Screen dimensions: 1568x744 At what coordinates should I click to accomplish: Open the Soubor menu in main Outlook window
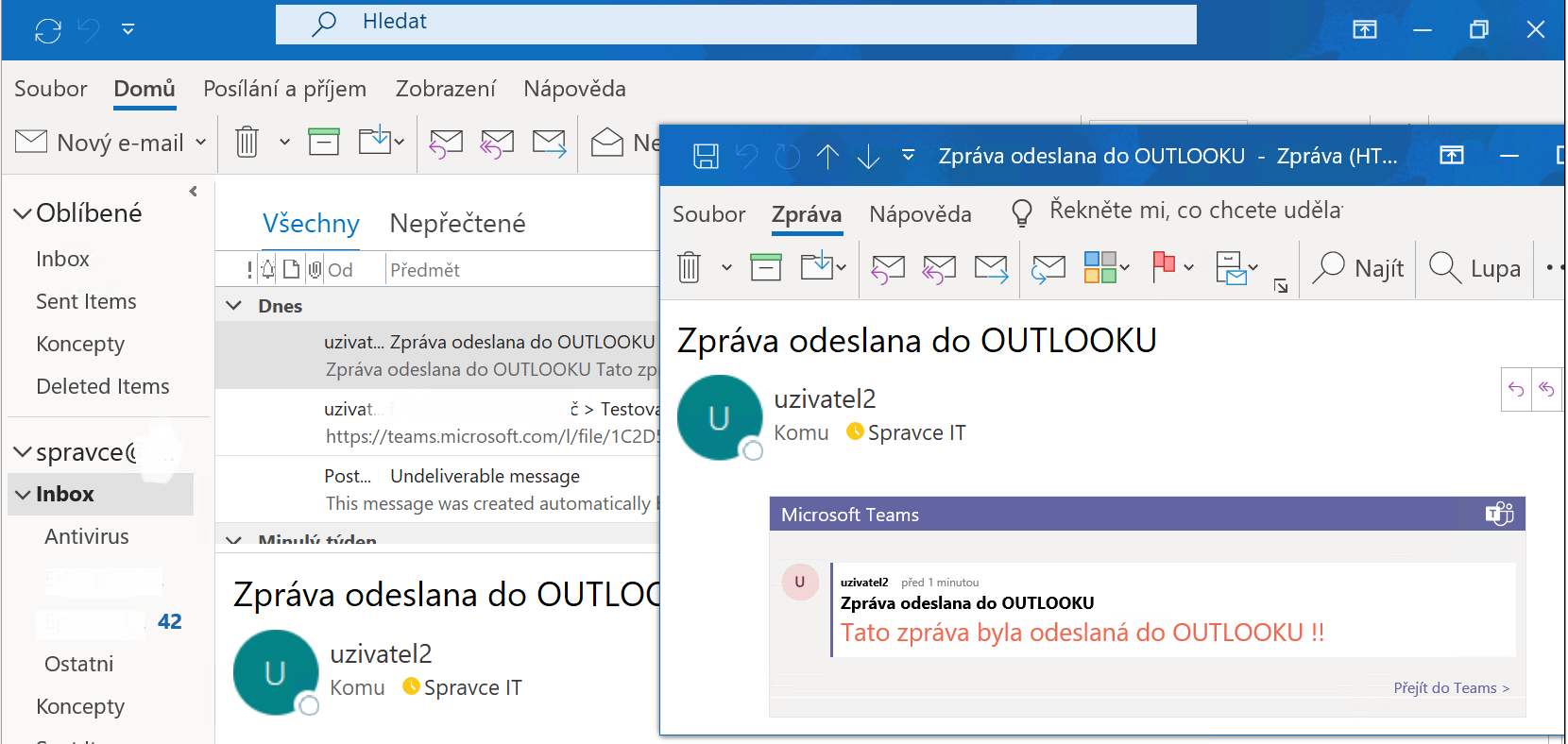(50, 89)
